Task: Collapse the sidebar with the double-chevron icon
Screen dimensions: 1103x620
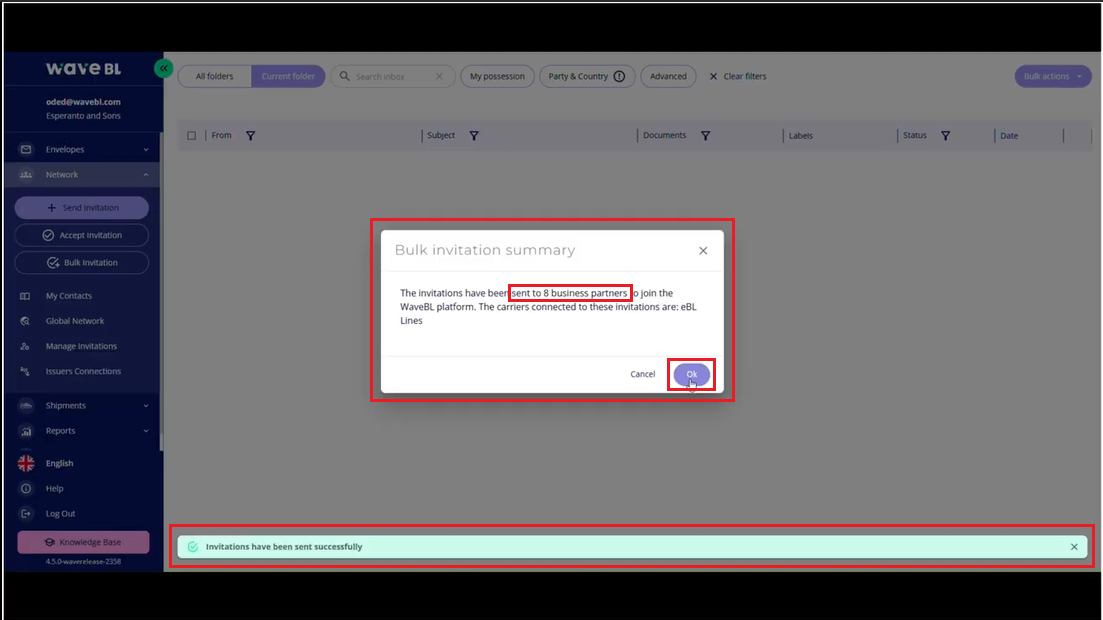Action: click(163, 68)
